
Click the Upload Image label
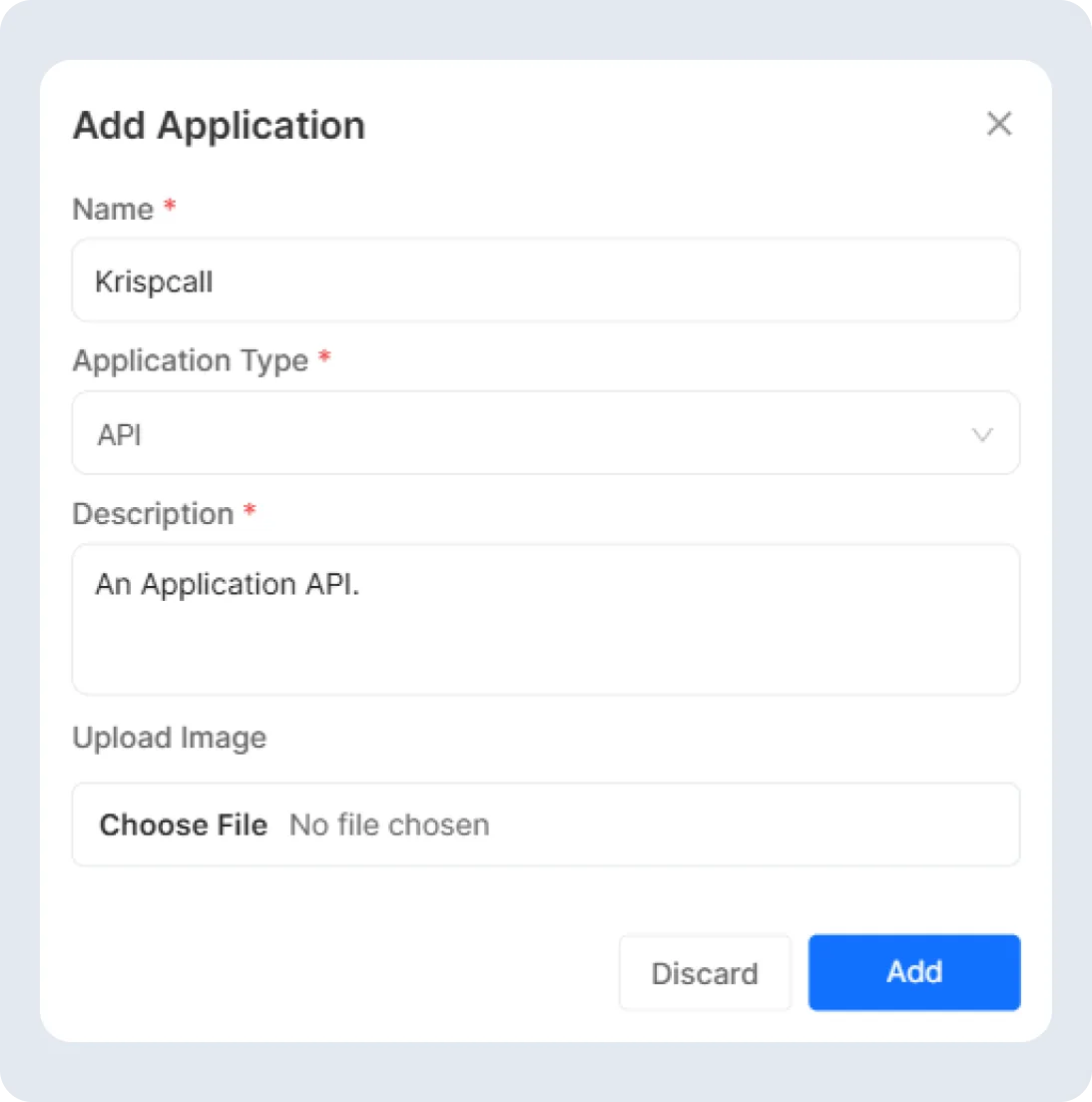pos(170,739)
